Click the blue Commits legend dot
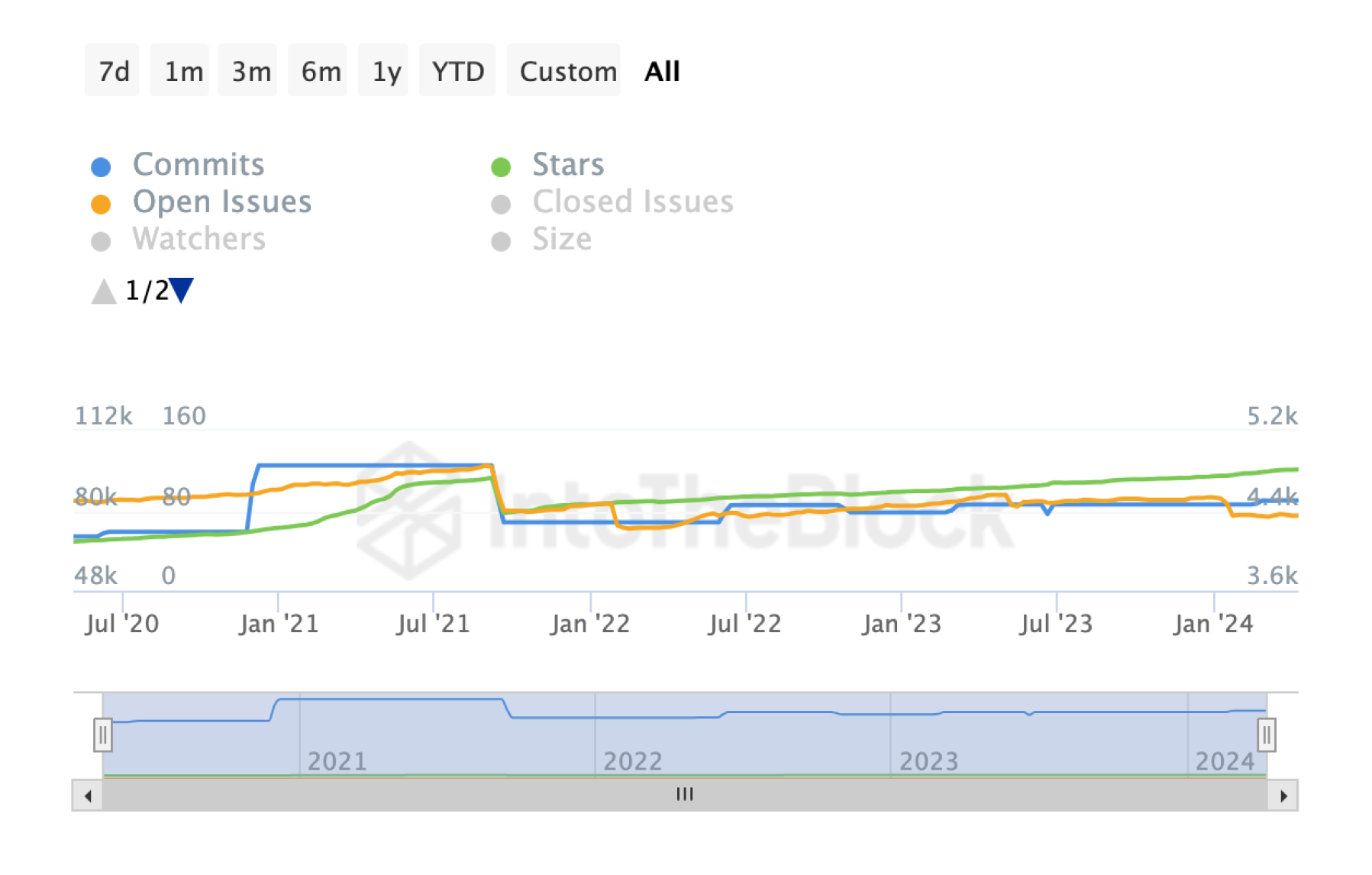1372x875 pixels. 101,166
